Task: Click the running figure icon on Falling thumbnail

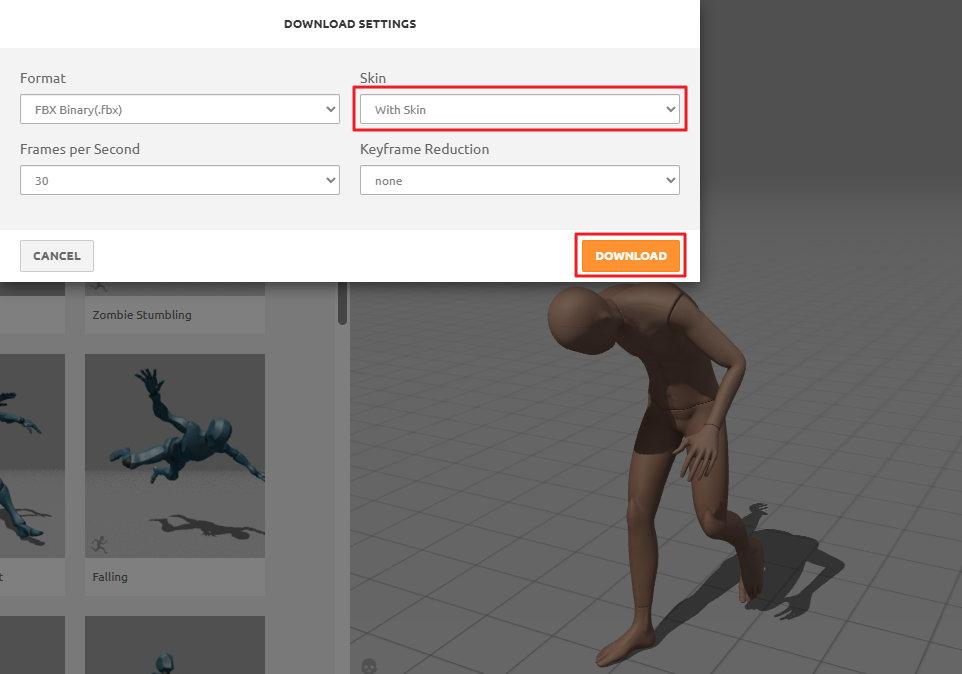Action: [99, 544]
